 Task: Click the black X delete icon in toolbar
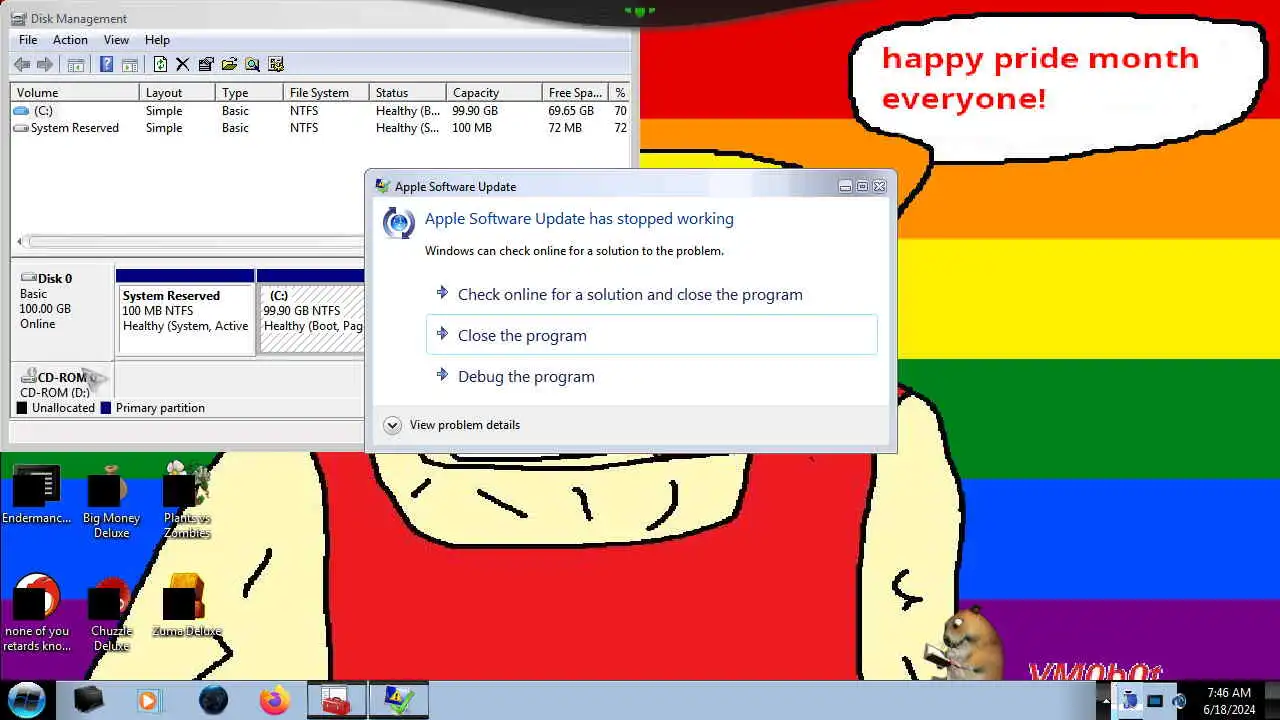[x=182, y=64]
